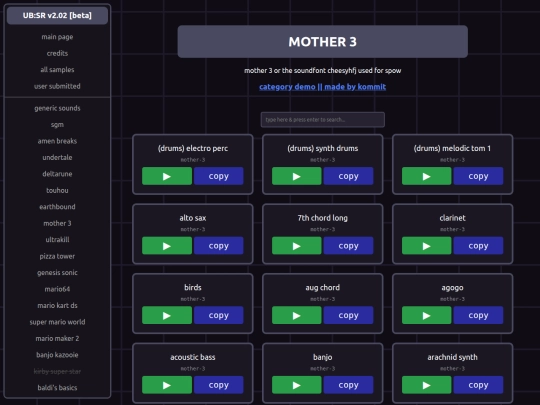The width and height of the screenshot is (540, 405).
Task: Copy the acoustic bass sample
Action: [219, 385]
